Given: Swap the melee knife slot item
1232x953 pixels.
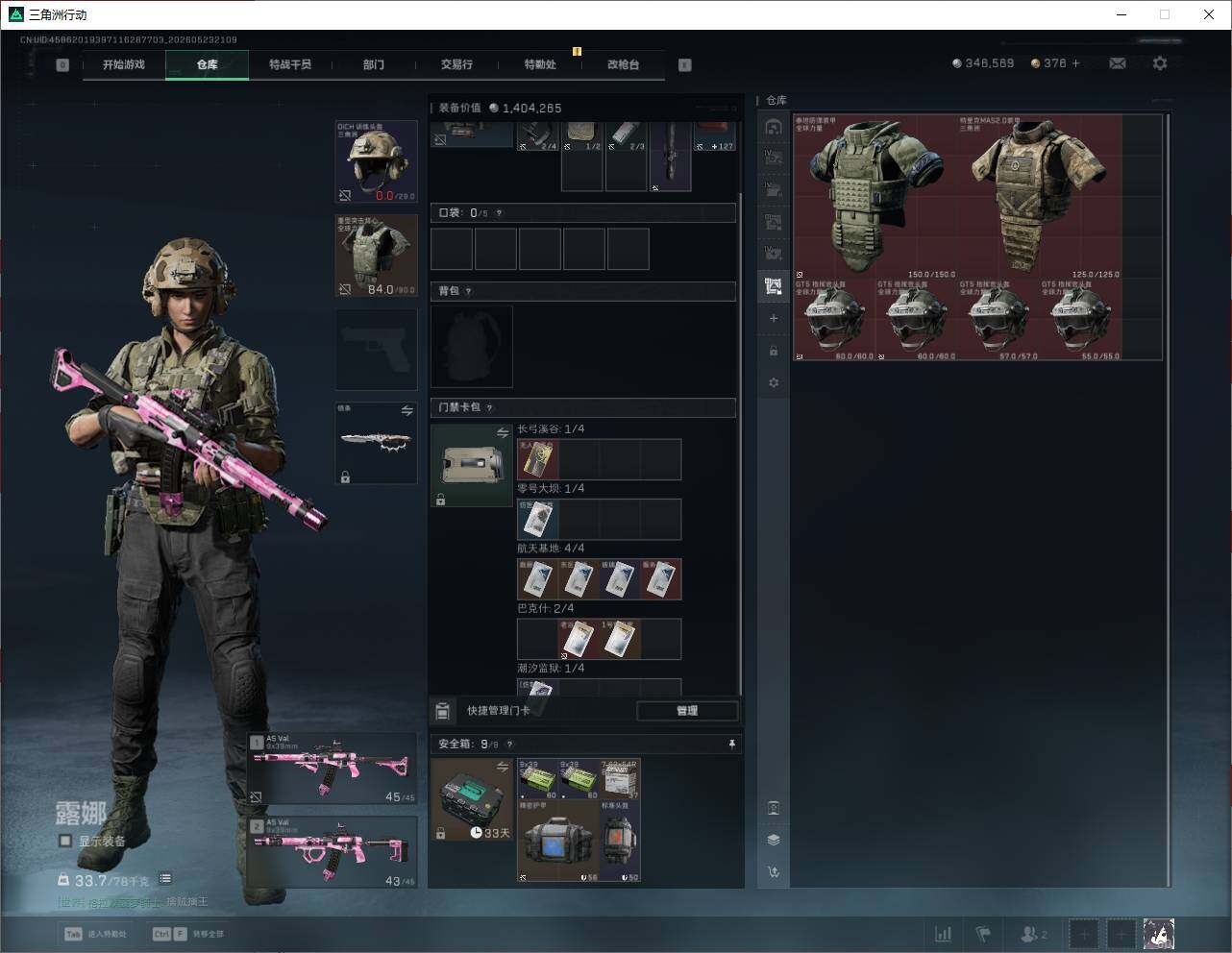Looking at the screenshot, I should [x=407, y=411].
